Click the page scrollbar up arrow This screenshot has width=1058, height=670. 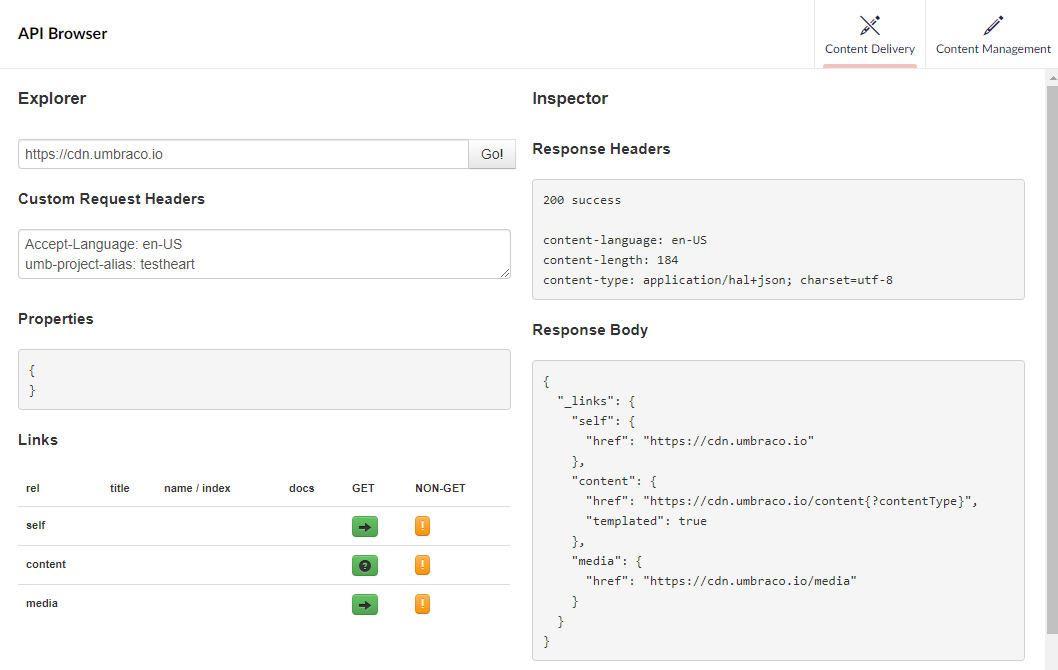(1051, 76)
